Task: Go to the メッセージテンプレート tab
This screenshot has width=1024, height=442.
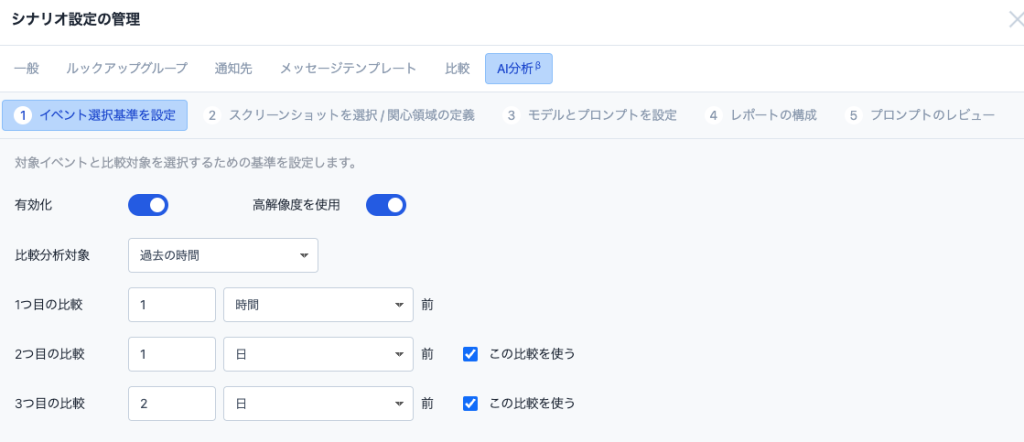Action: point(348,69)
